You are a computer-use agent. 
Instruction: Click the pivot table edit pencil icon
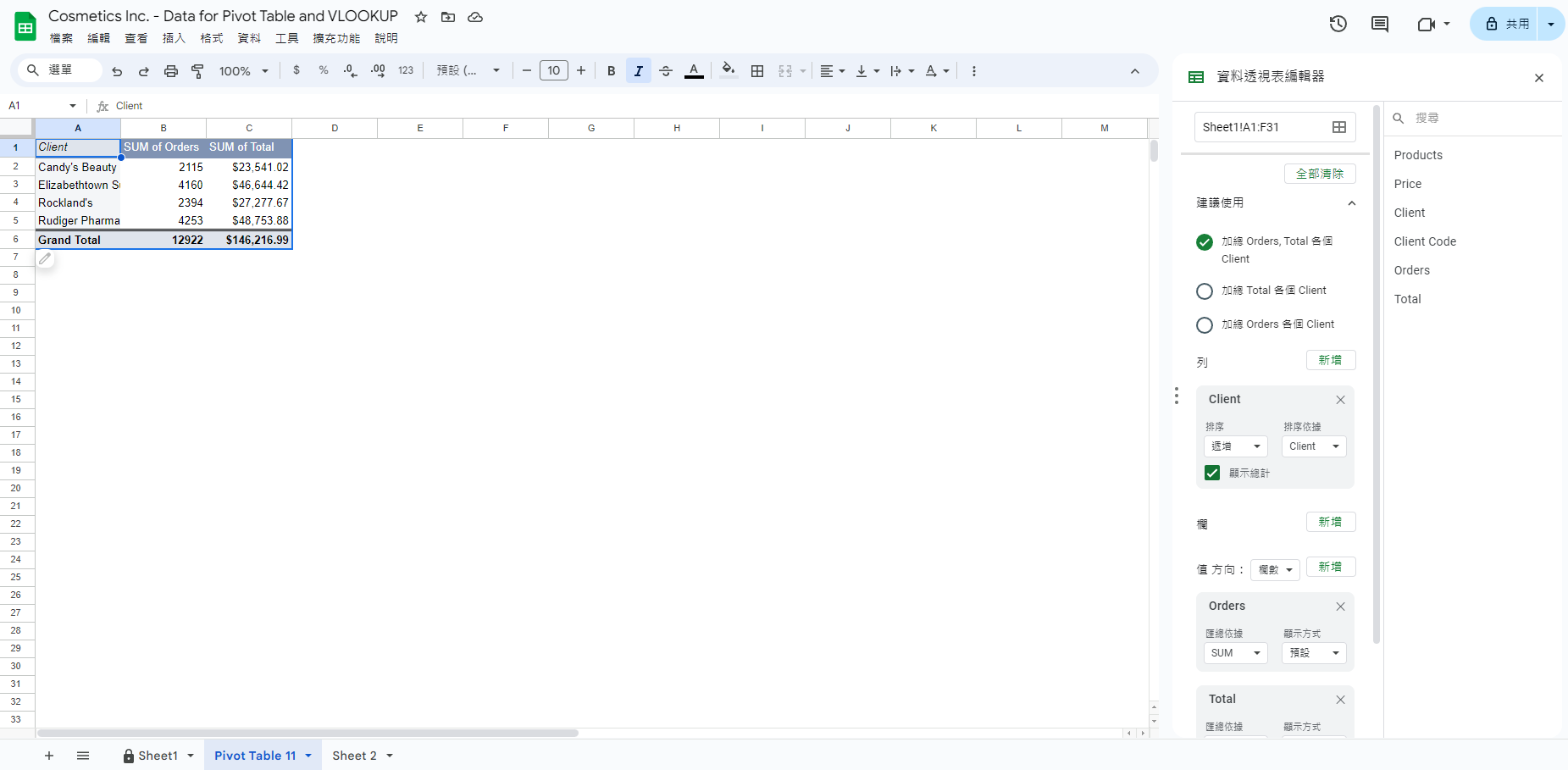click(x=45, y=258)
